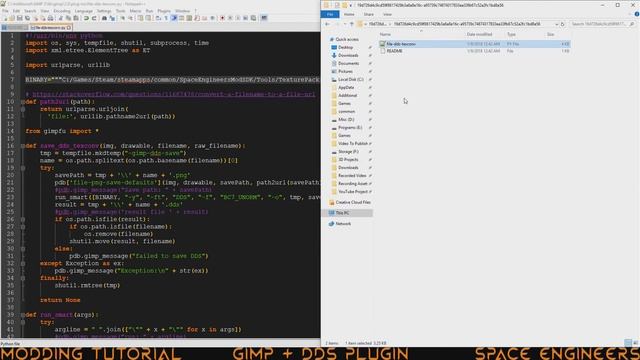Viewport: 640px width, 360px height.
Task: Click the Print icon in Notepad++ toolbar
Action: 50,18
